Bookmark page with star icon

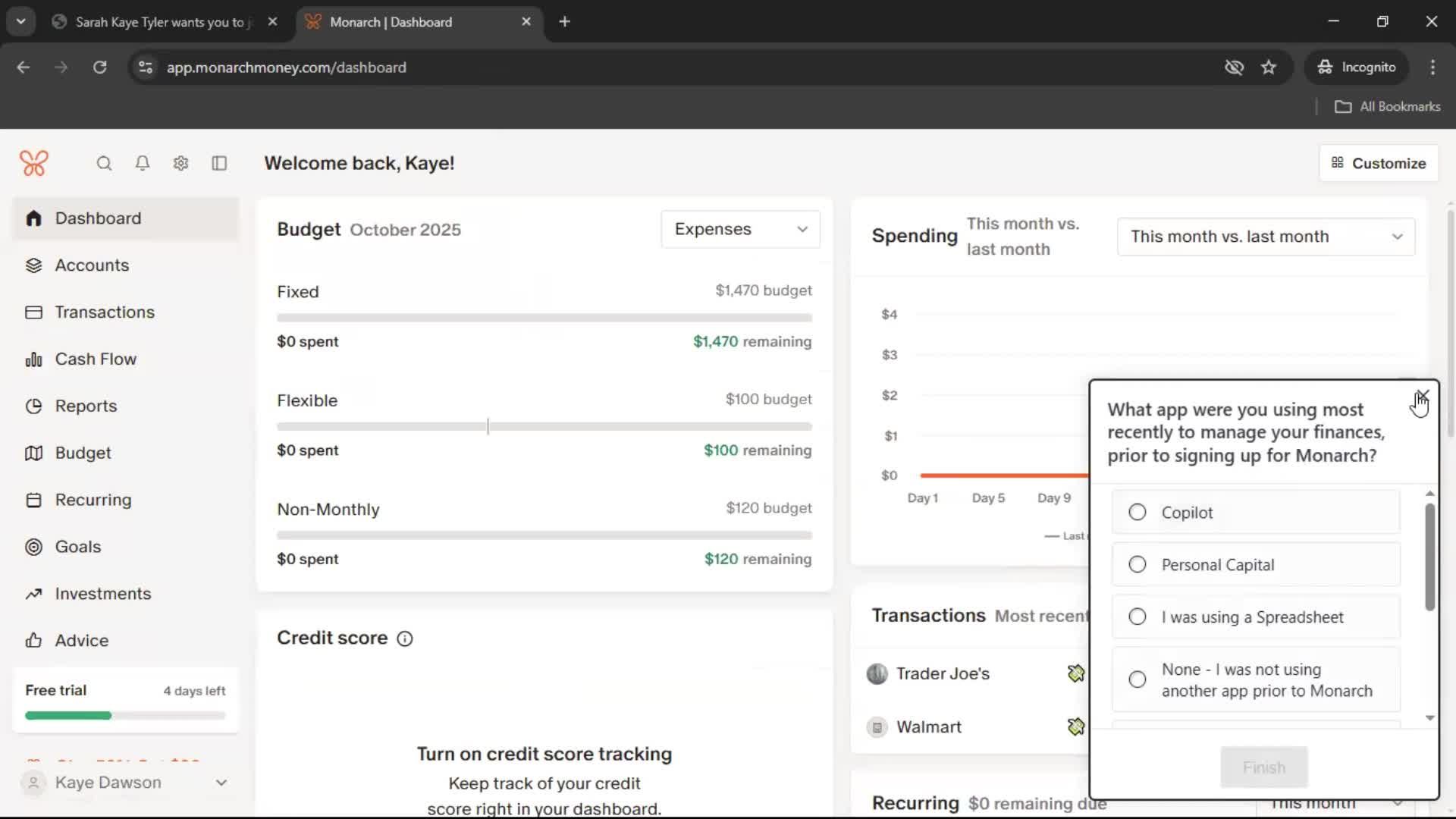(1268, 67)
